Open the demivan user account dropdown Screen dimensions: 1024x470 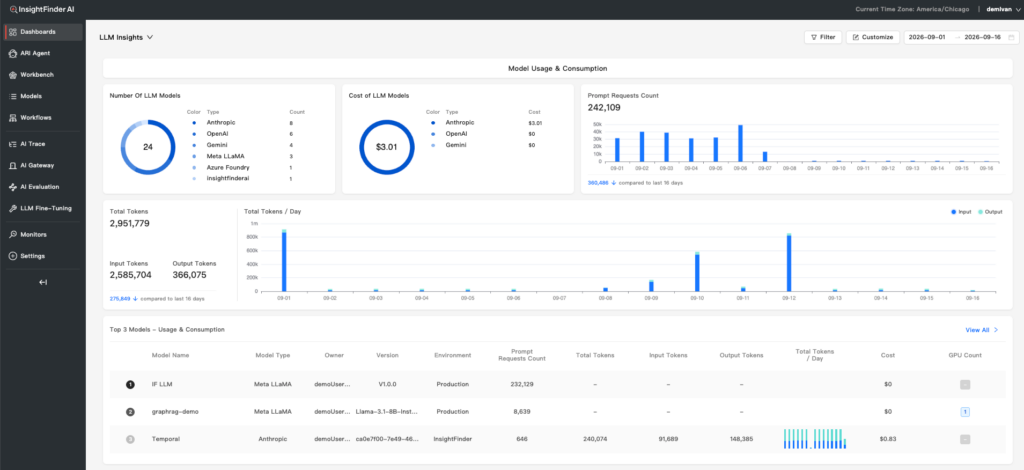1002,9
